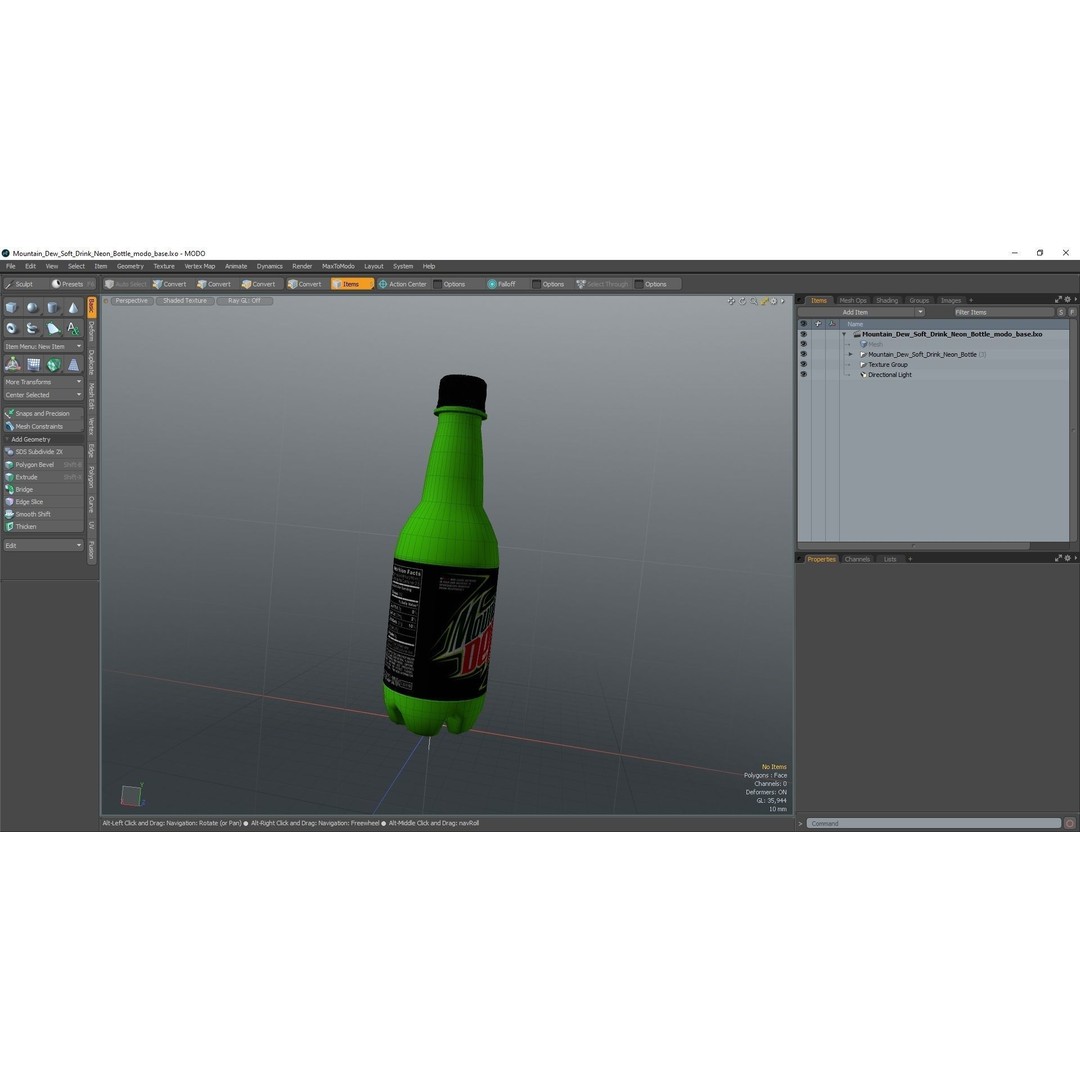This screenshot has height=1080, width=1080.
Task: Activate the Edge Slice tool
Action: [x=43, y=501]
